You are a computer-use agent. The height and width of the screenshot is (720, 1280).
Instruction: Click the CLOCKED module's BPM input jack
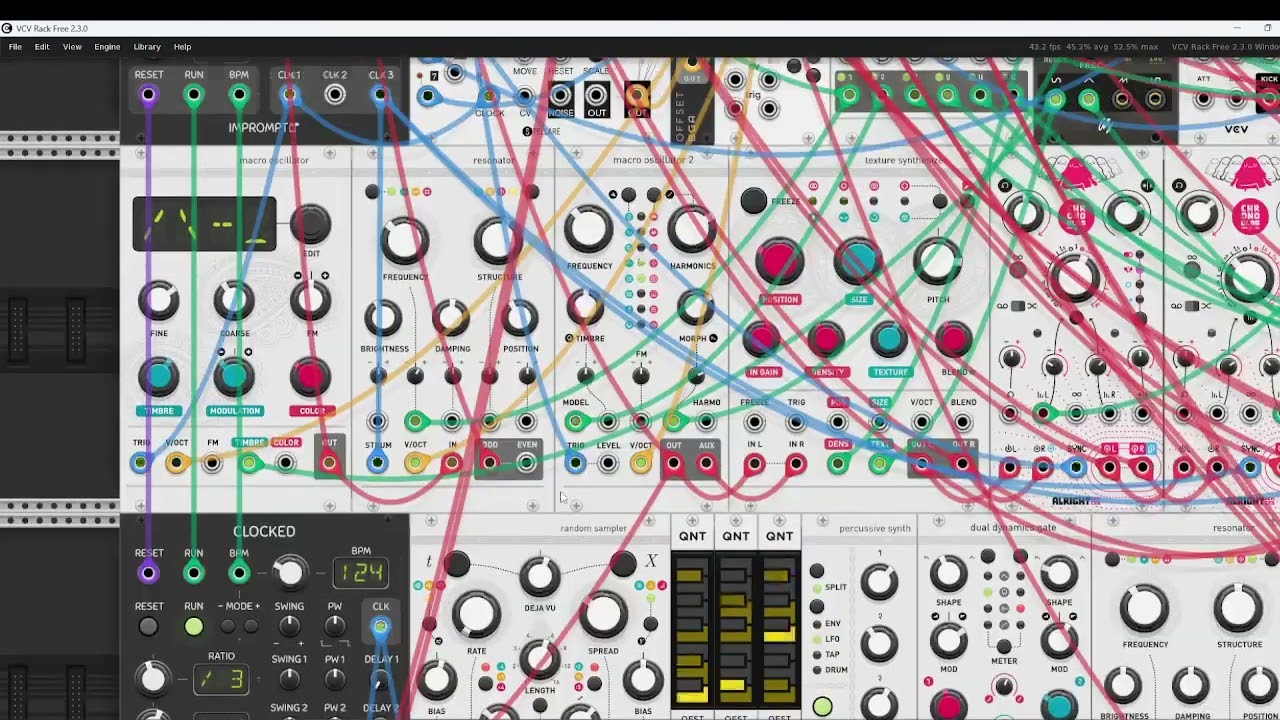(x=238, y=573)
